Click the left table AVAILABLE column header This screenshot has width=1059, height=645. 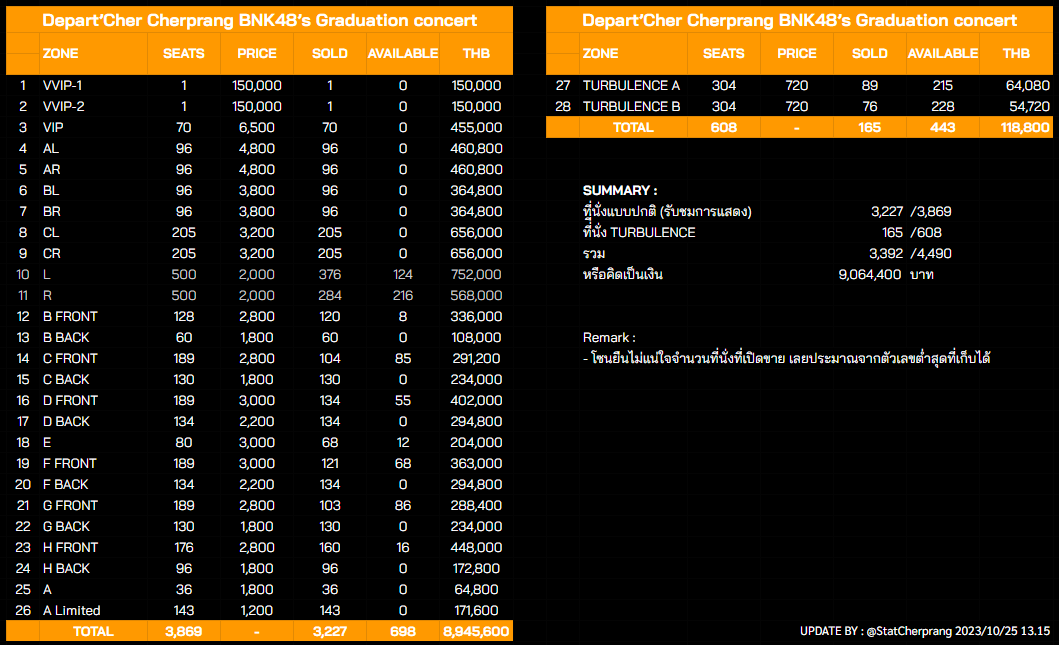(x=403, y=53)
